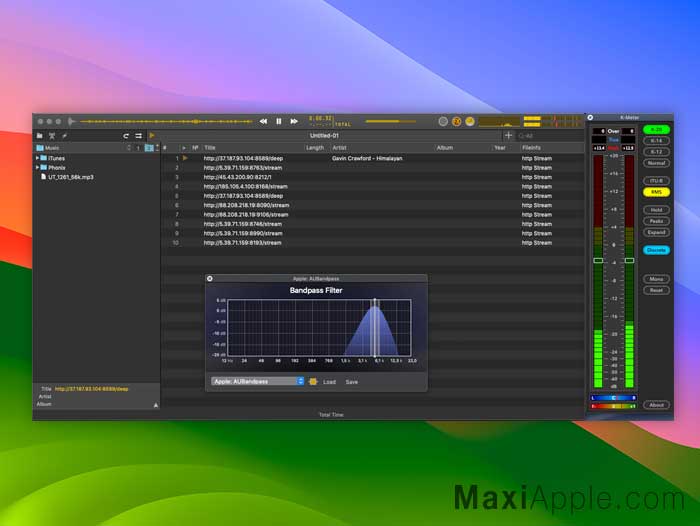The width and height of the screenshot is (700, 526).
Task: Select the Untitled-01 playlist tab
Action: 325,135
